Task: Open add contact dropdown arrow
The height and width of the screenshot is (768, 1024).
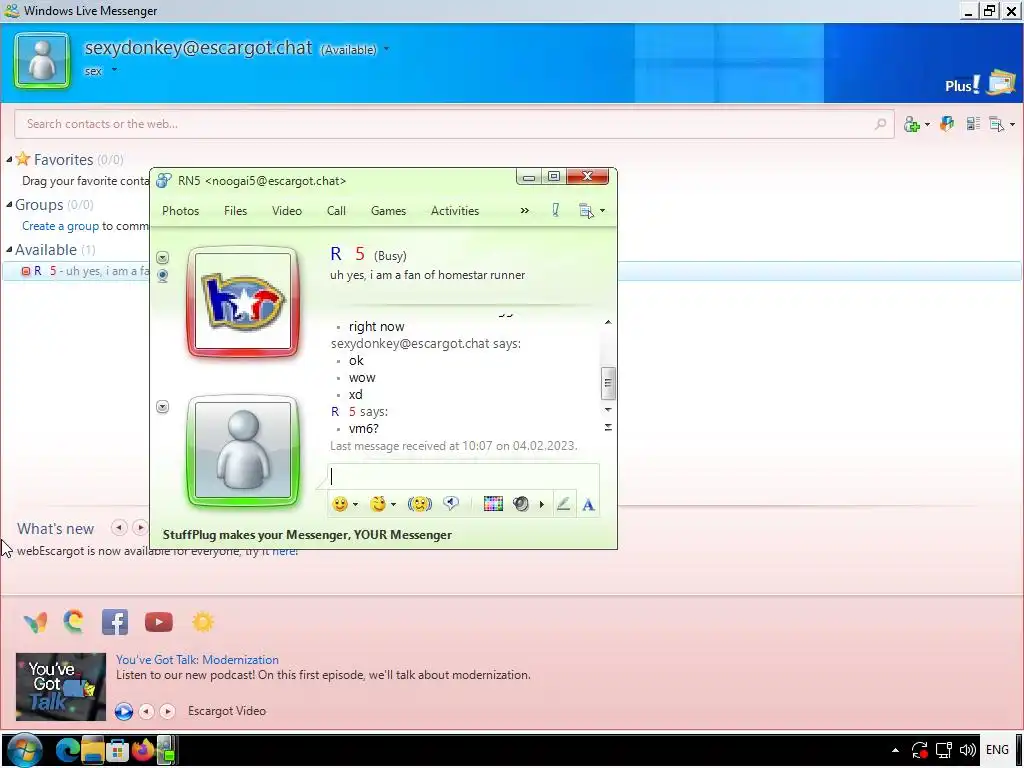Action: [x=927, y=124]
